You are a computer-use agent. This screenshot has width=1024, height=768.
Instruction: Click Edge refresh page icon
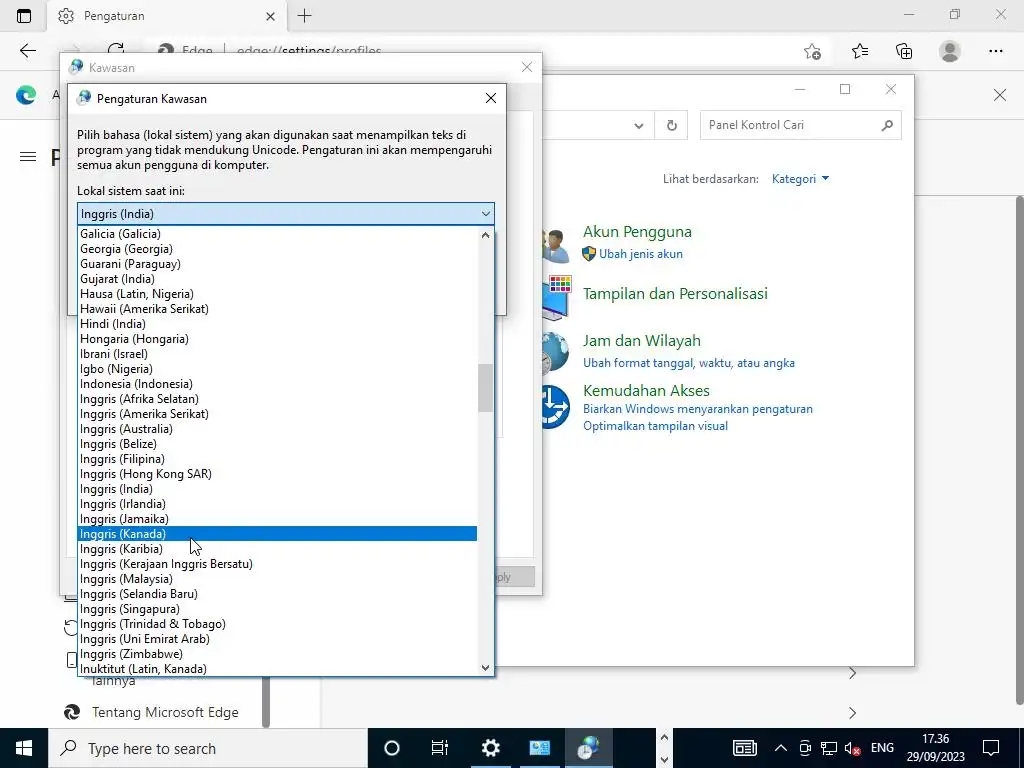point(116,49)
